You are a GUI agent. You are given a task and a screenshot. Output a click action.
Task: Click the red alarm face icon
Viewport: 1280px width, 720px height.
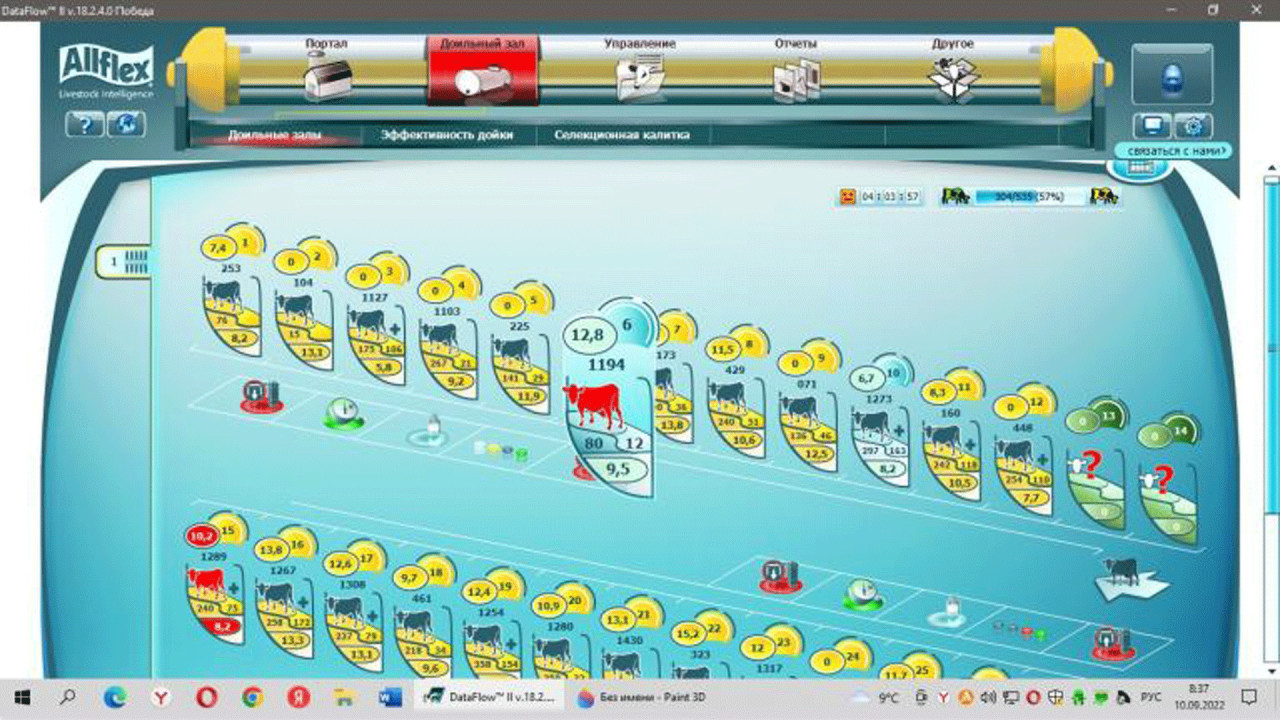848,197
